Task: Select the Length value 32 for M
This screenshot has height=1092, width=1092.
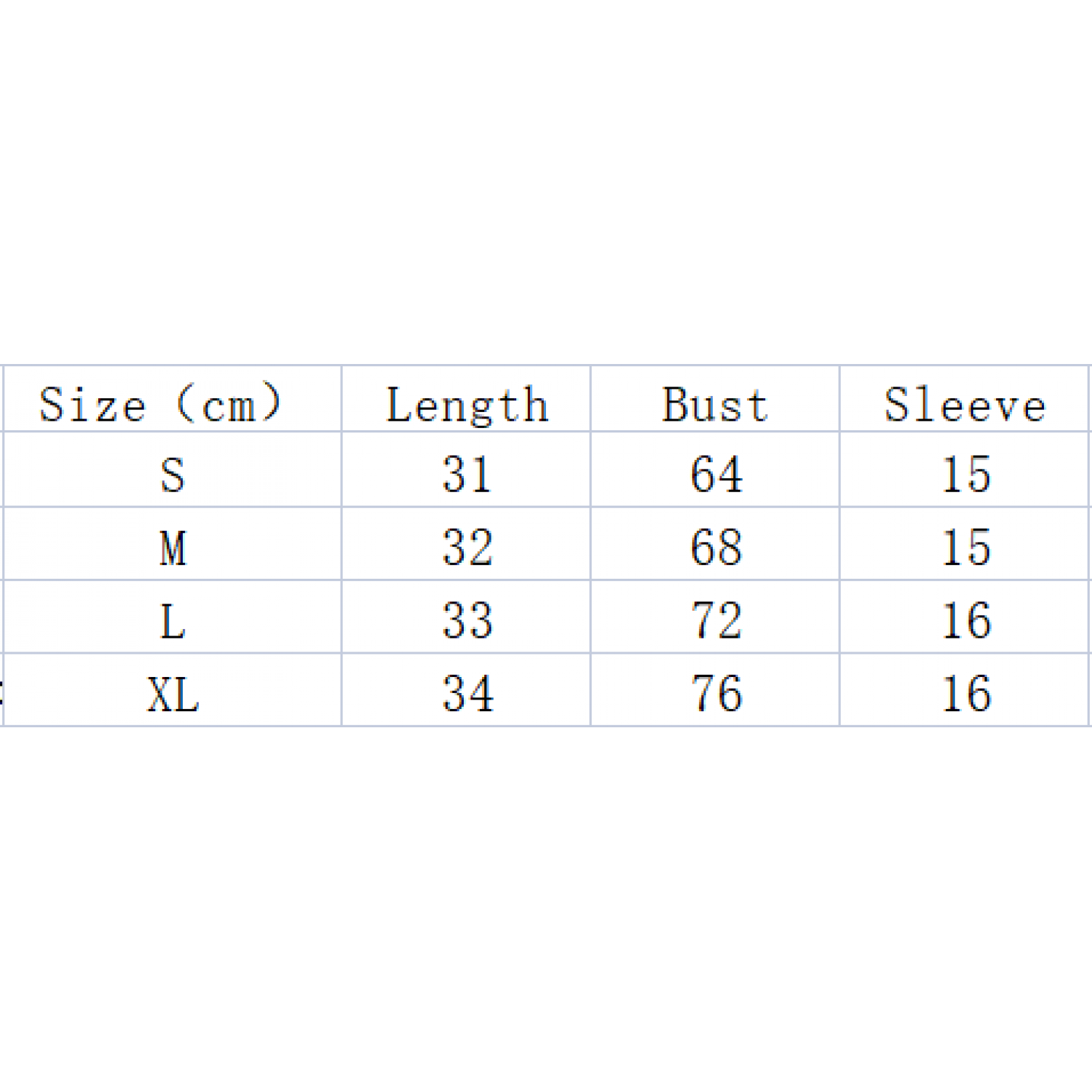Action: click(x=467, y=547)
